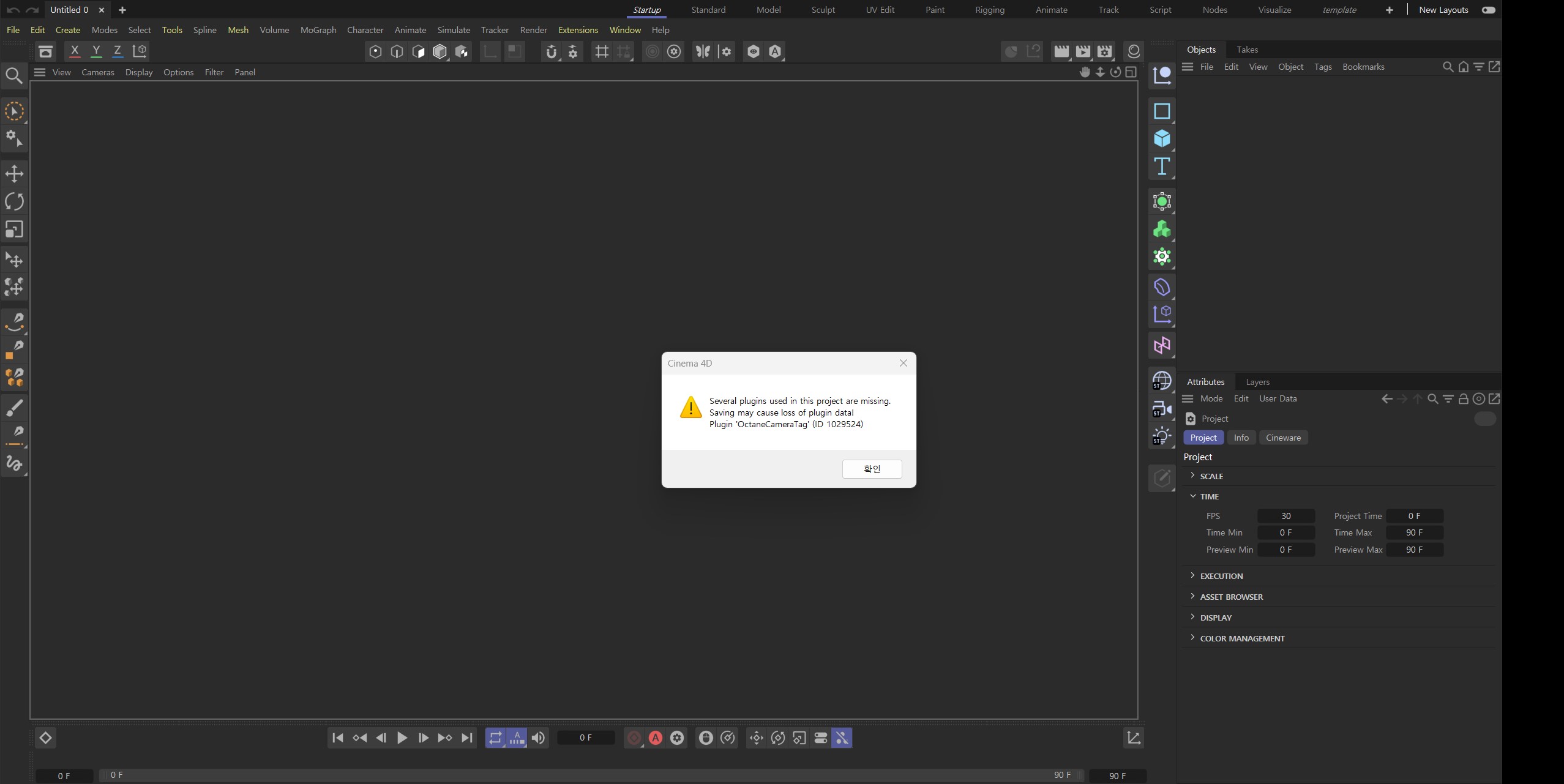Viewport: 1564px width, 784px height.
Task: Toggle autokeying red A button
Action: (x=656, y=737)
